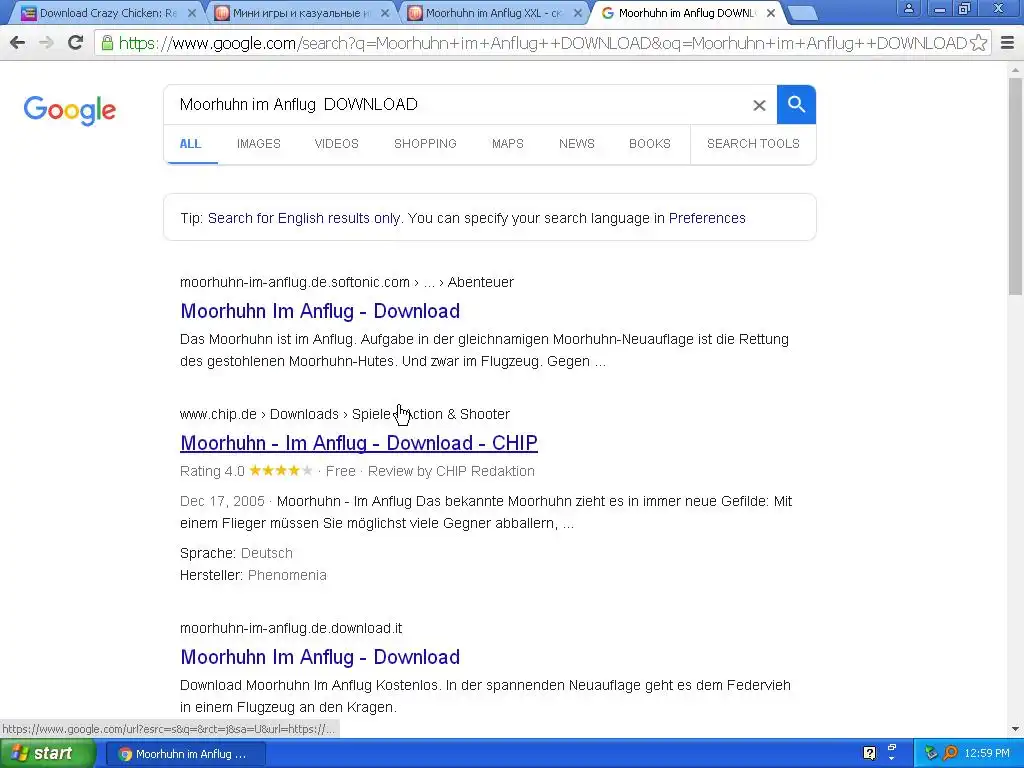
Task: Click 'Search for English results only' link
Action: [304, 218]
